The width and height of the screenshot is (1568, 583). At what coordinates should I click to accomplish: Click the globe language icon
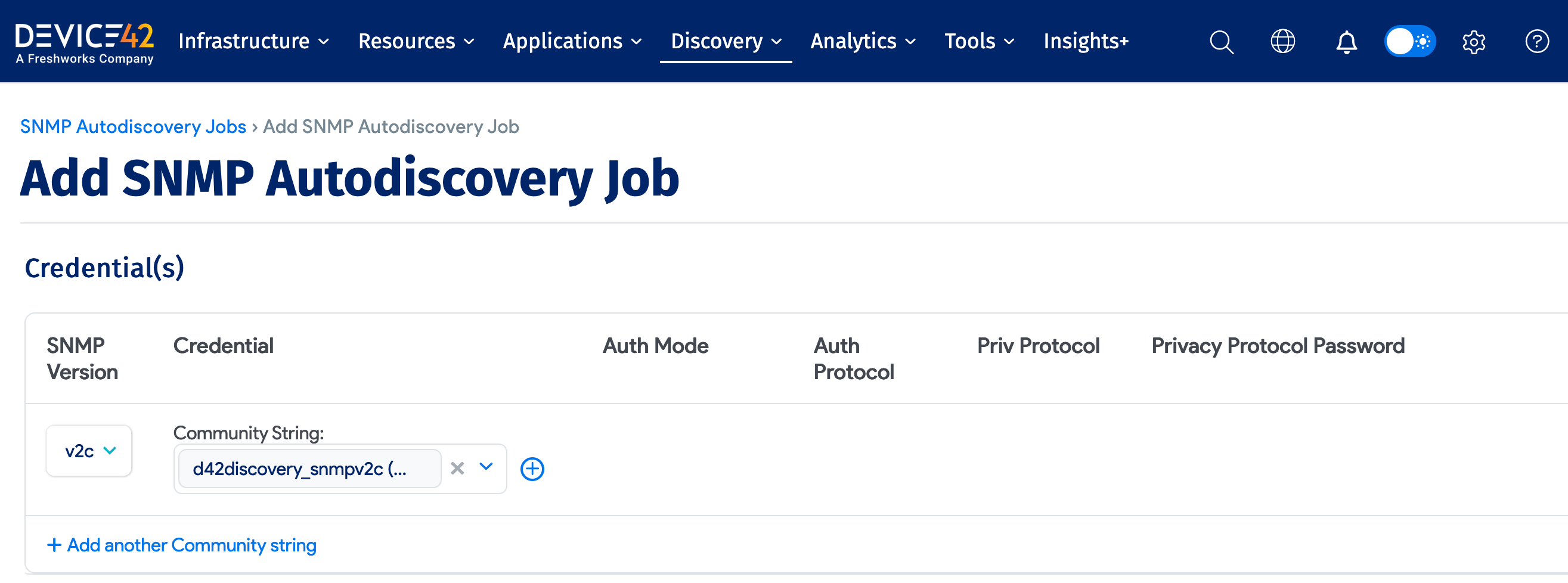pos(1283,41)
